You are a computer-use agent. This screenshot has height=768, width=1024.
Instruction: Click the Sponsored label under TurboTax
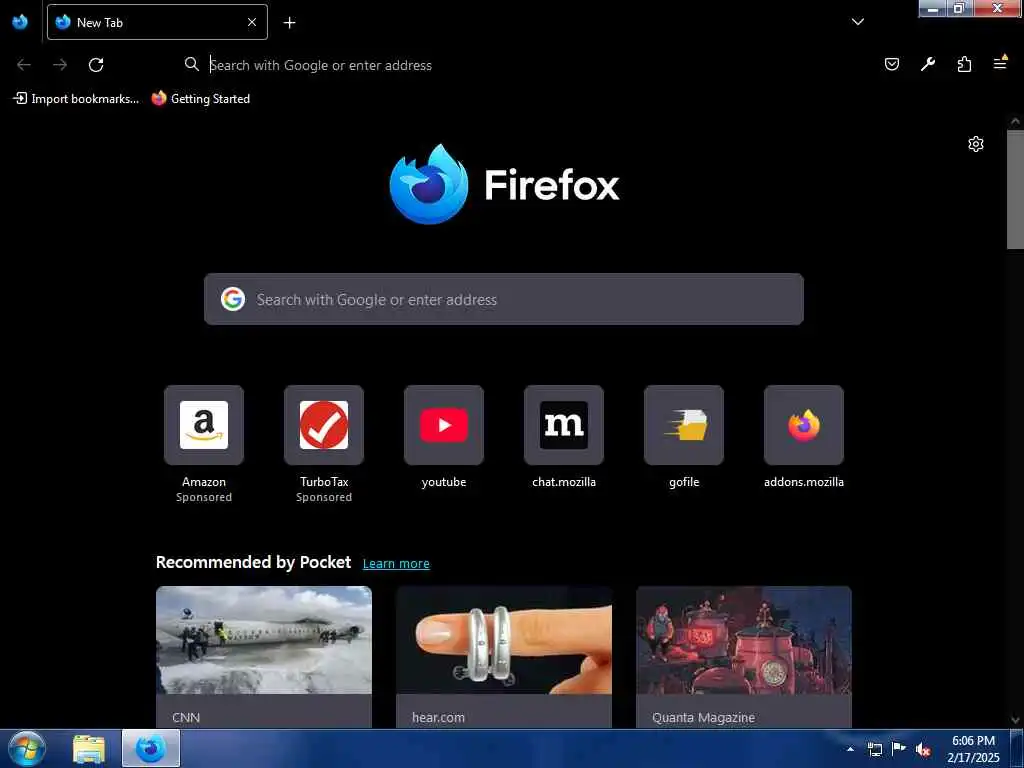pyautogui.click(x=324, y=497)
